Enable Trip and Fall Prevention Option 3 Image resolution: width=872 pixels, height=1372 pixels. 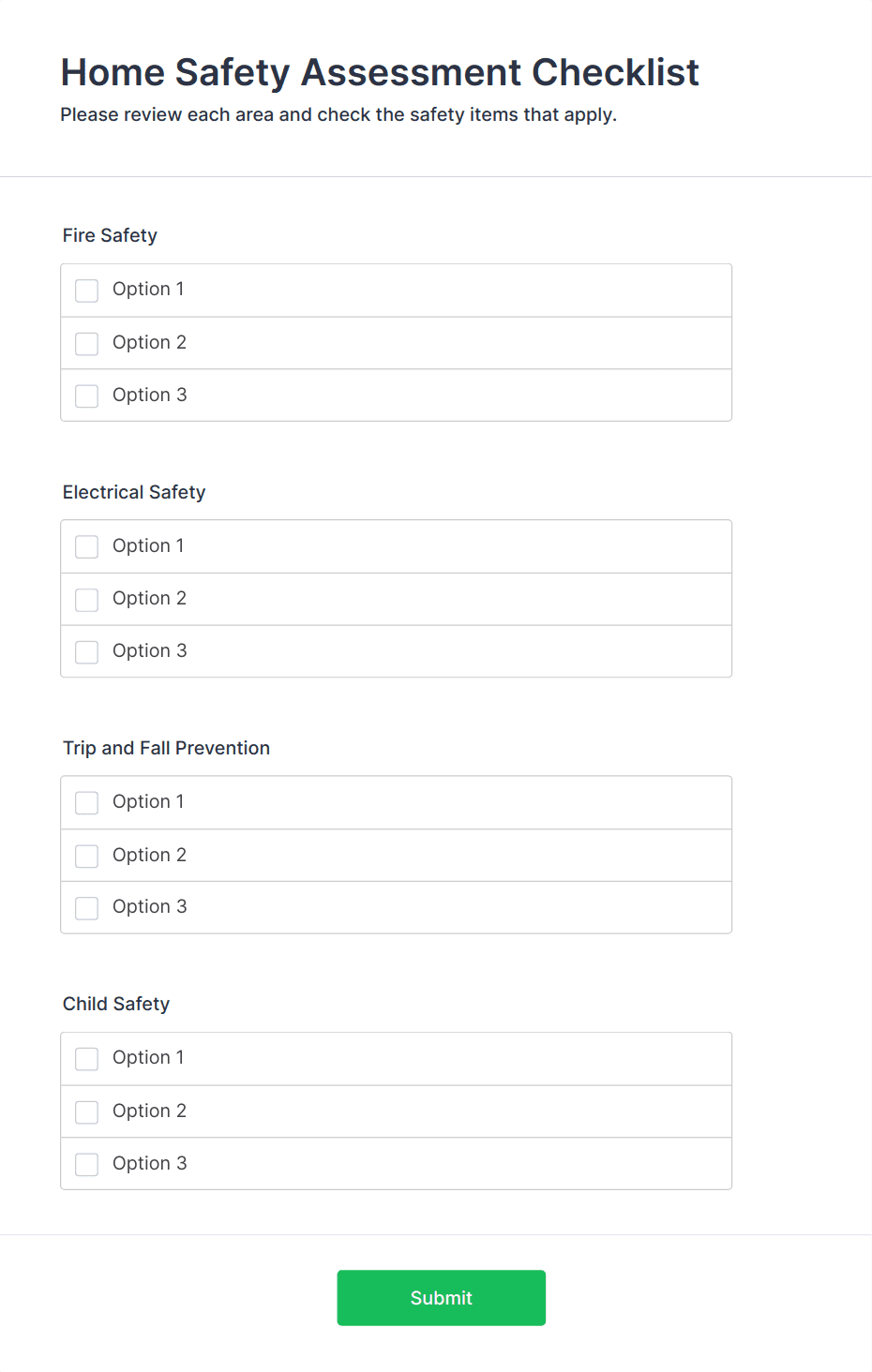point(87,908)
